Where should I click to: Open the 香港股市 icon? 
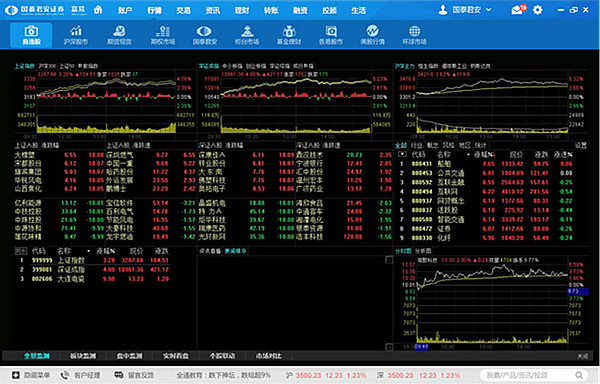tap(331, 35)
